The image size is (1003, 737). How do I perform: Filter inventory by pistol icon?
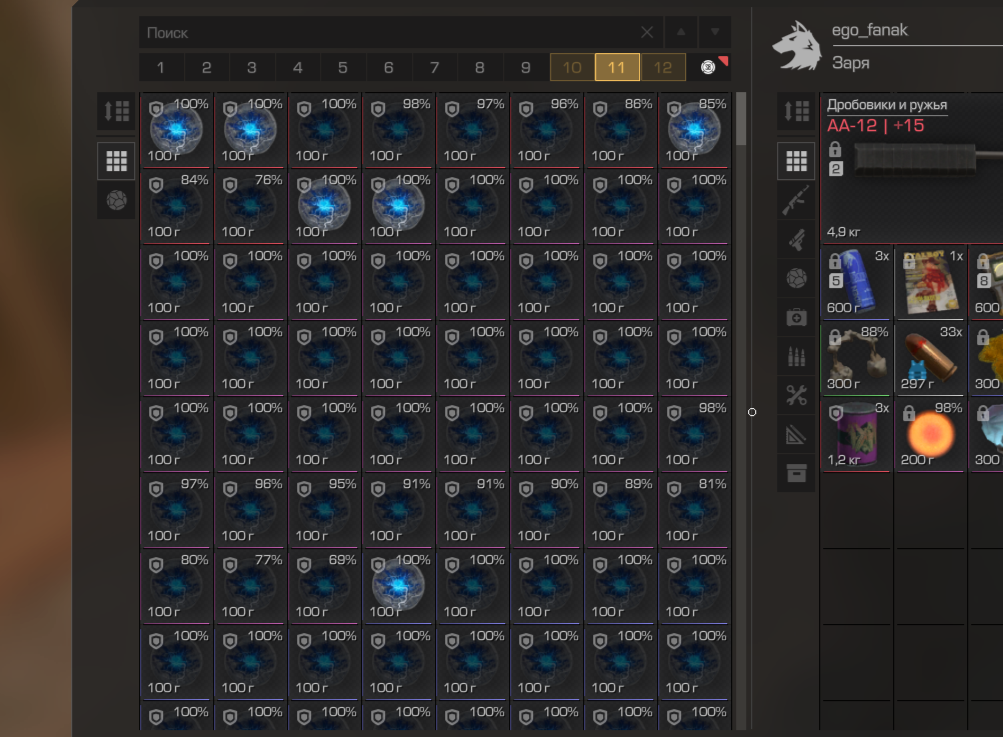796,240
